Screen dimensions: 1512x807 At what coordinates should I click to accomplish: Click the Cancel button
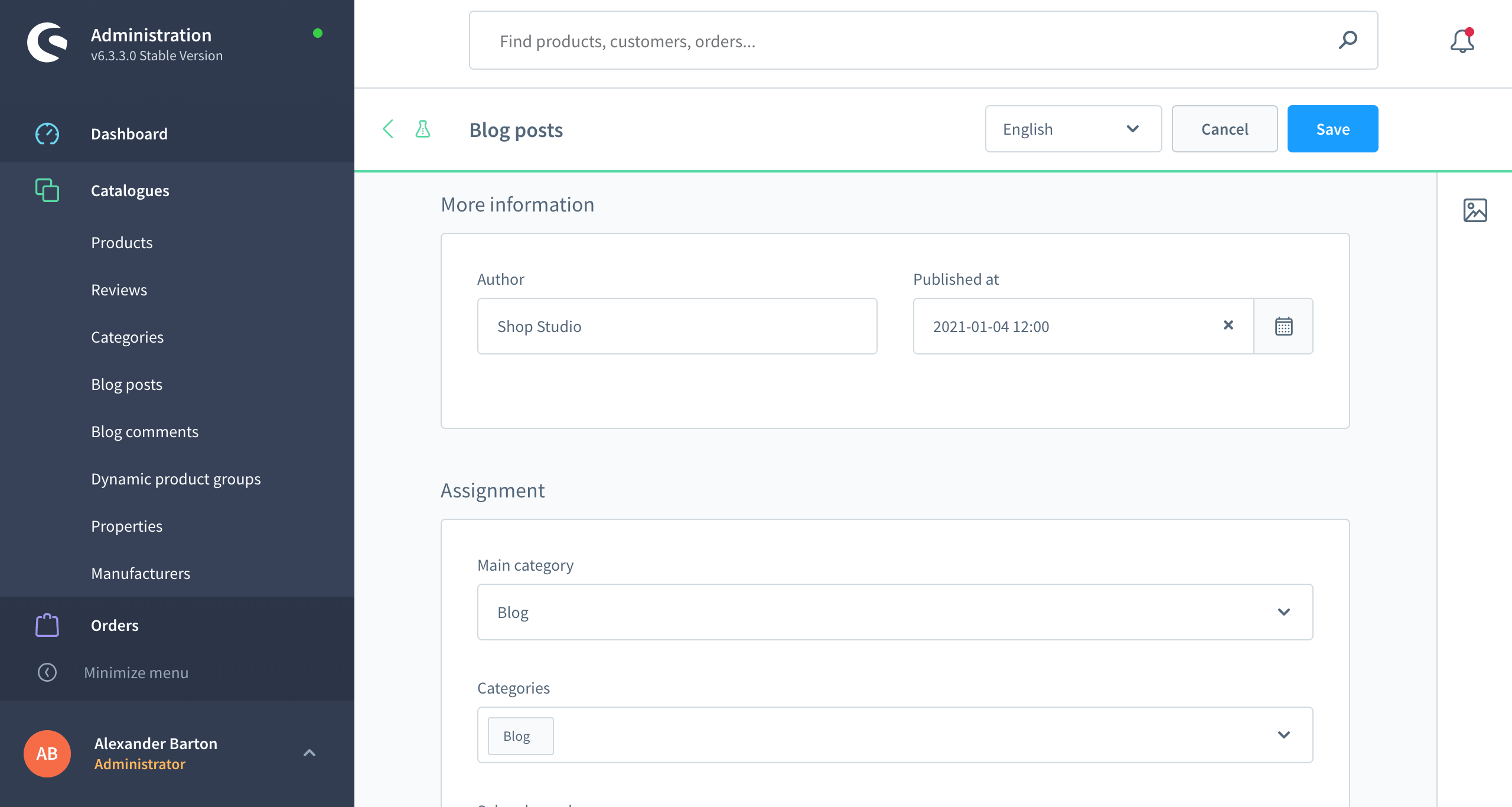[1224, 129]
